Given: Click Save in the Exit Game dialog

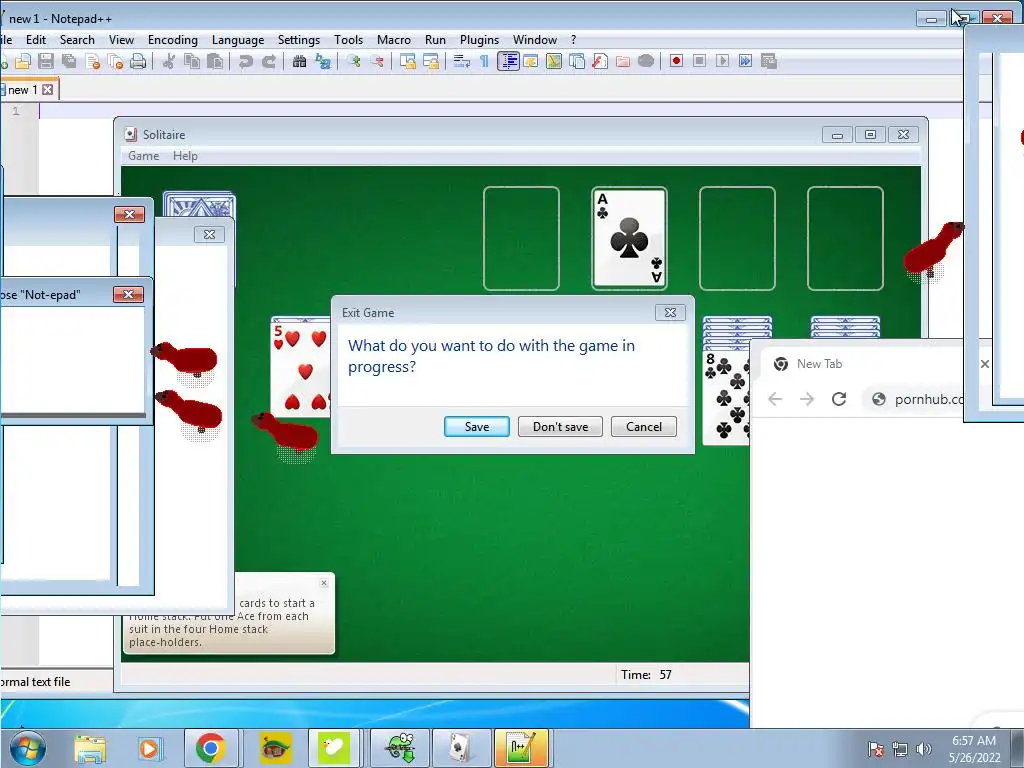Looking at the screenshot, I should point(477,426).
